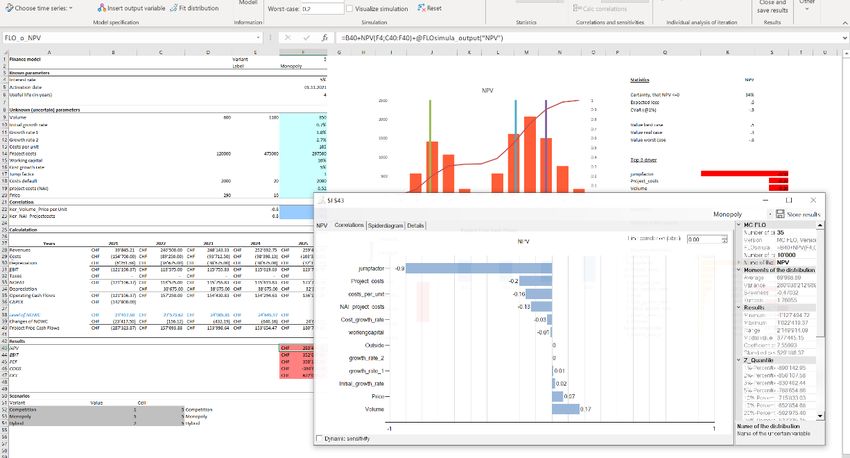Click properties panel scroll up arrow

[820, 225]
